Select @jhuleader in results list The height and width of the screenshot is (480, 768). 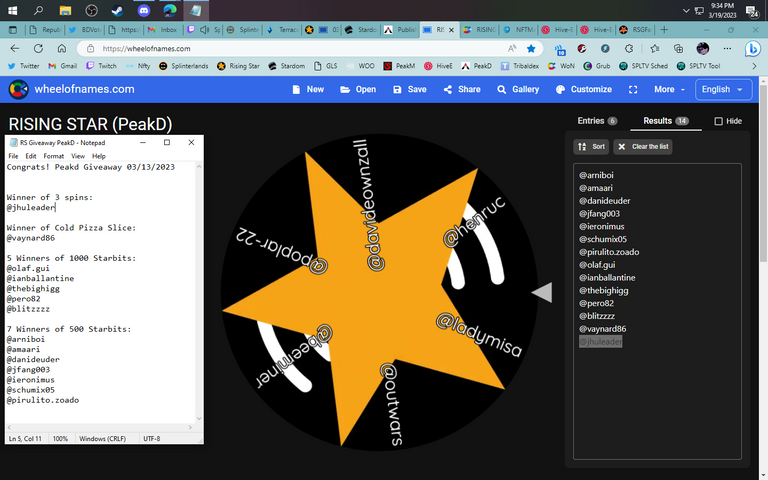[x=600, y=342]
